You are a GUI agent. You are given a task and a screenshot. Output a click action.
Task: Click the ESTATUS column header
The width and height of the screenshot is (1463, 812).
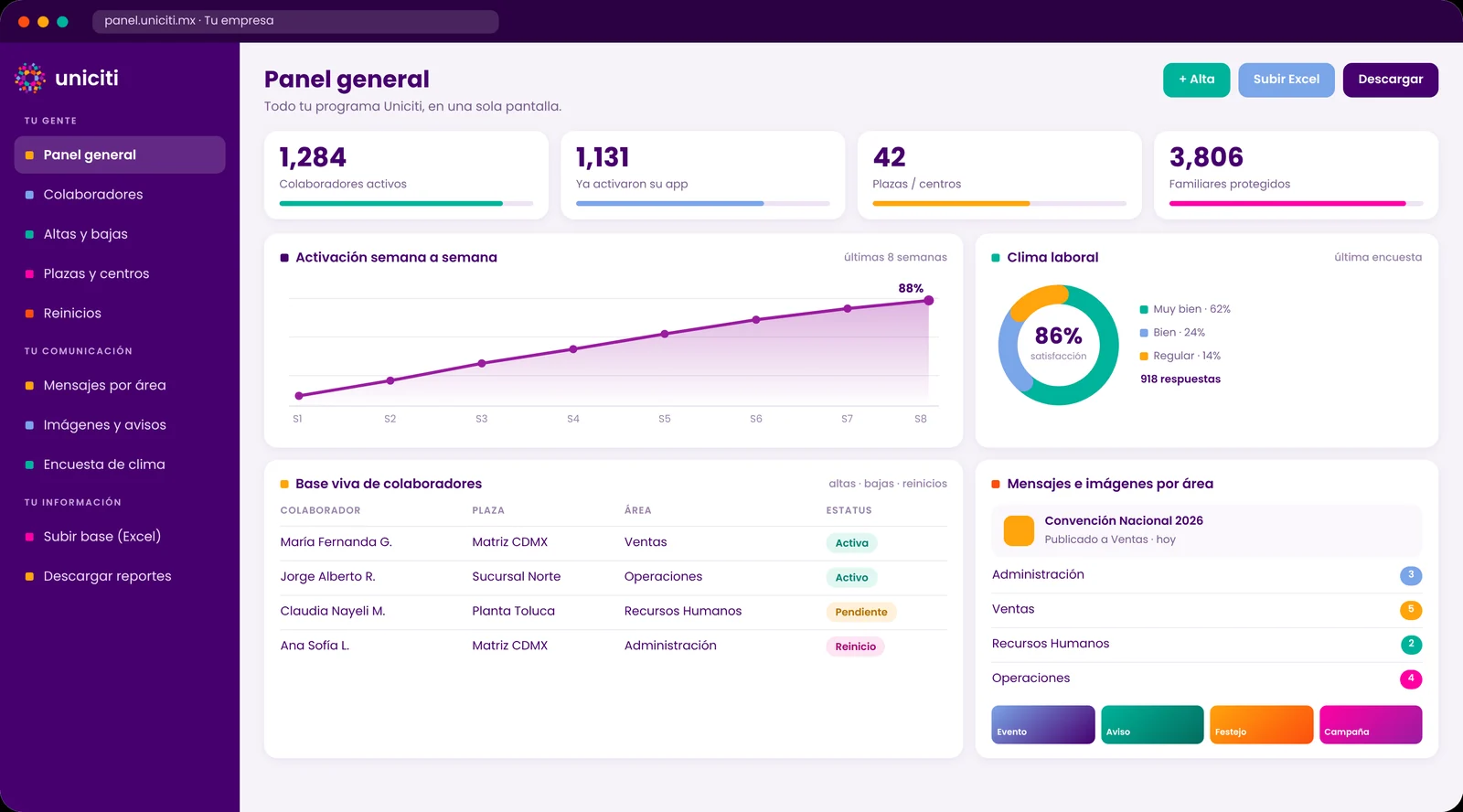pos(849,510)
